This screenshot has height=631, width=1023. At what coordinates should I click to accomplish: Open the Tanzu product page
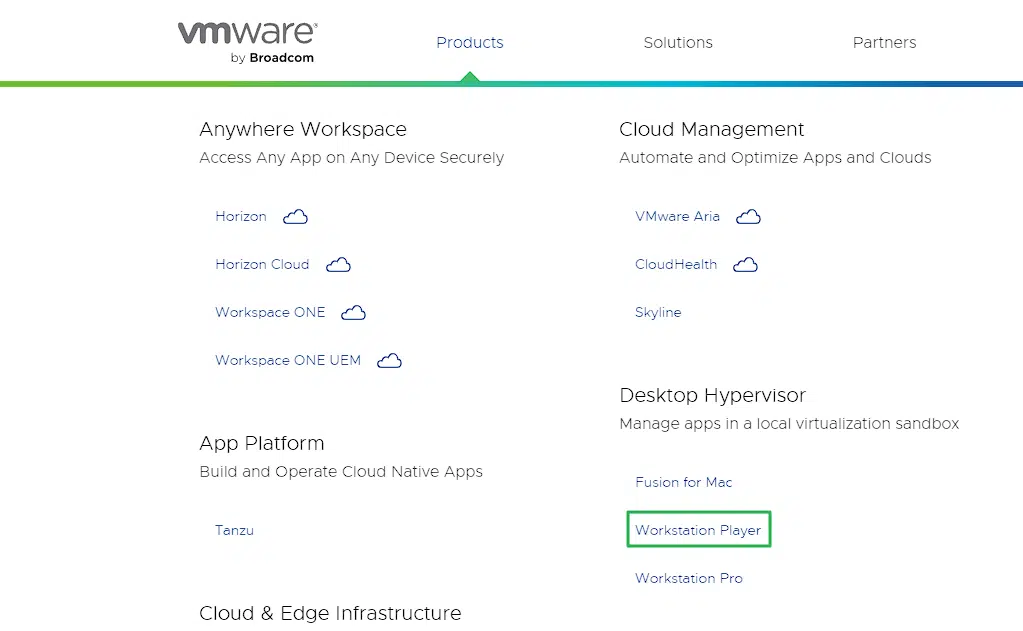[x=234, y=530]
